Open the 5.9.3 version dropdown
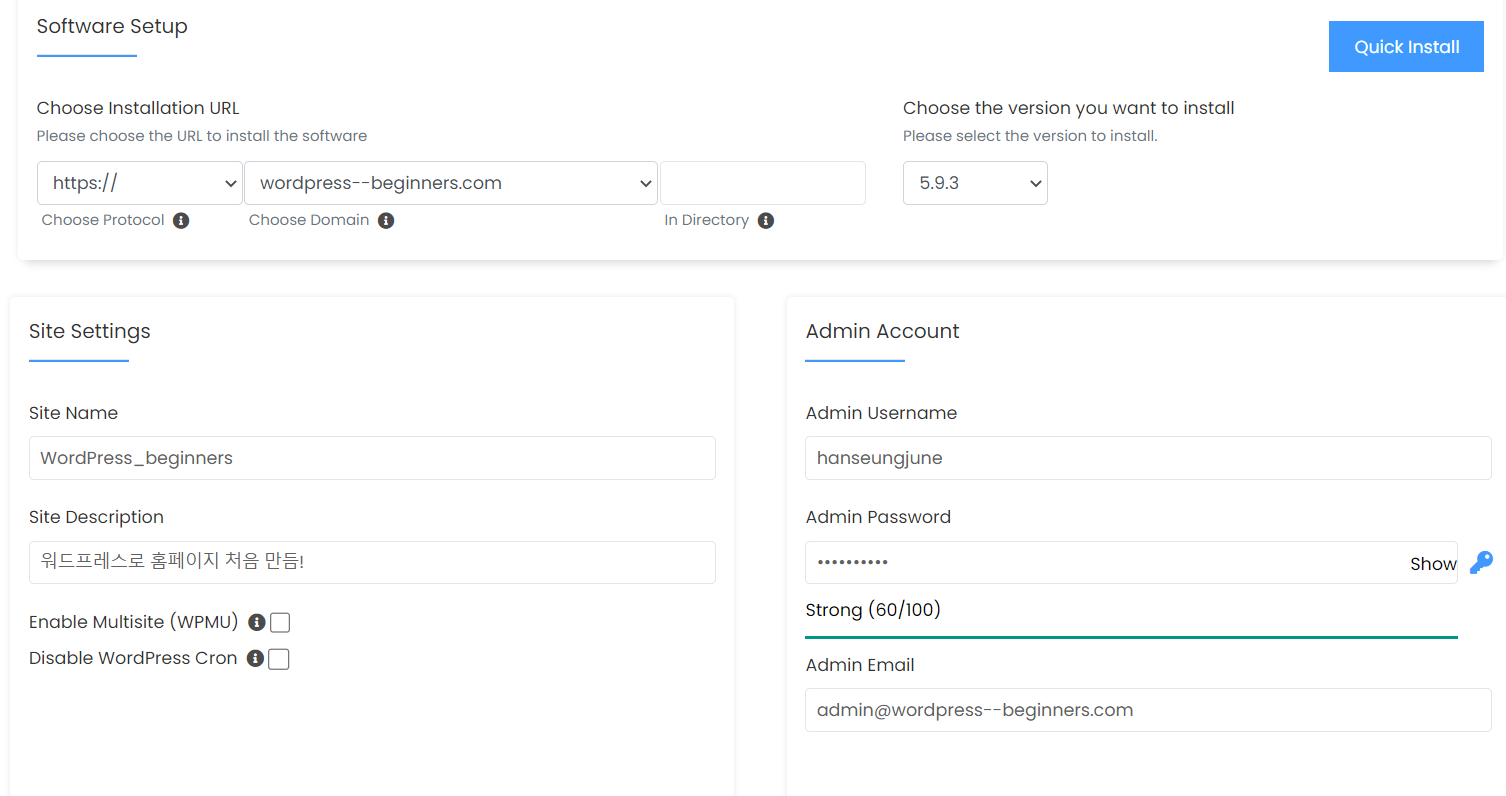1506x796 pixels. point(975,183)
